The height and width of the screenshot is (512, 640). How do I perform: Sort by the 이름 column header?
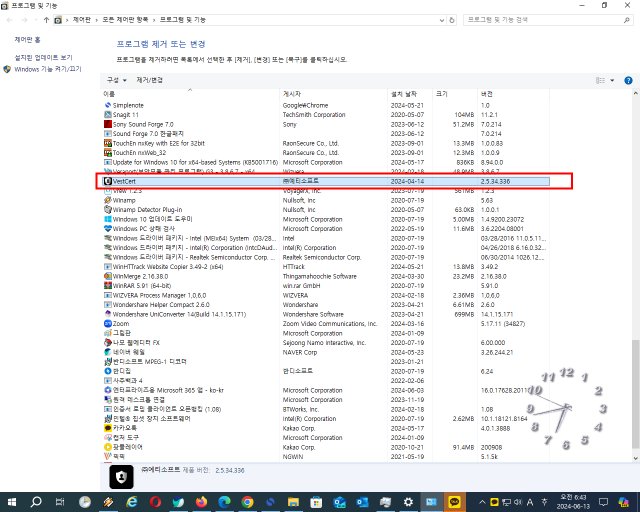109,94
